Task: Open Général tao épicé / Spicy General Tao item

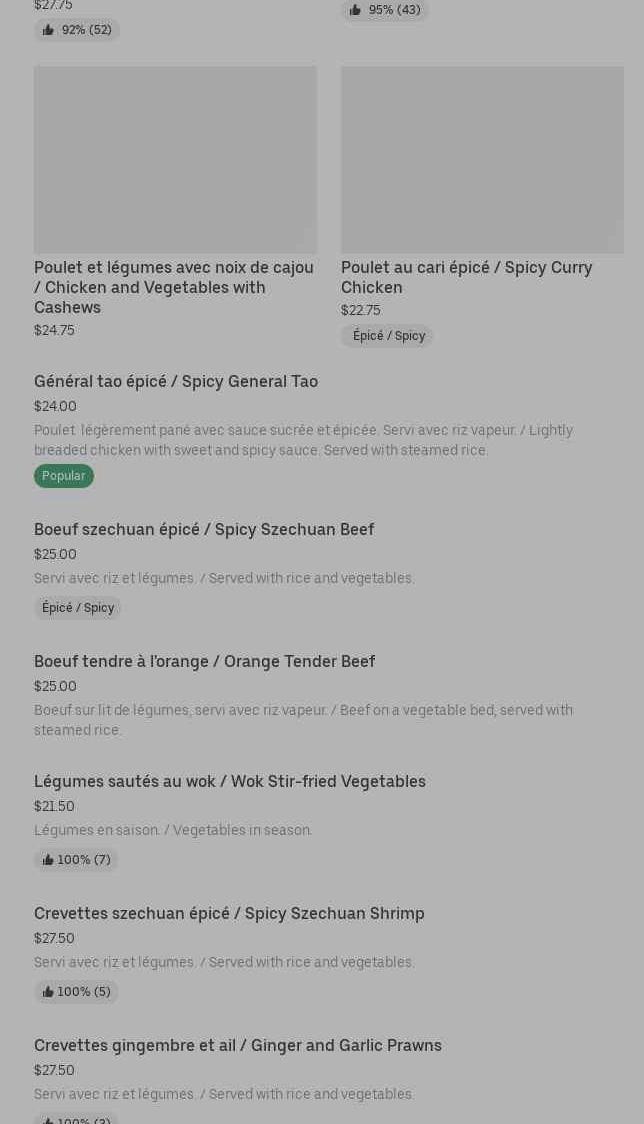Action: (176, 381)
